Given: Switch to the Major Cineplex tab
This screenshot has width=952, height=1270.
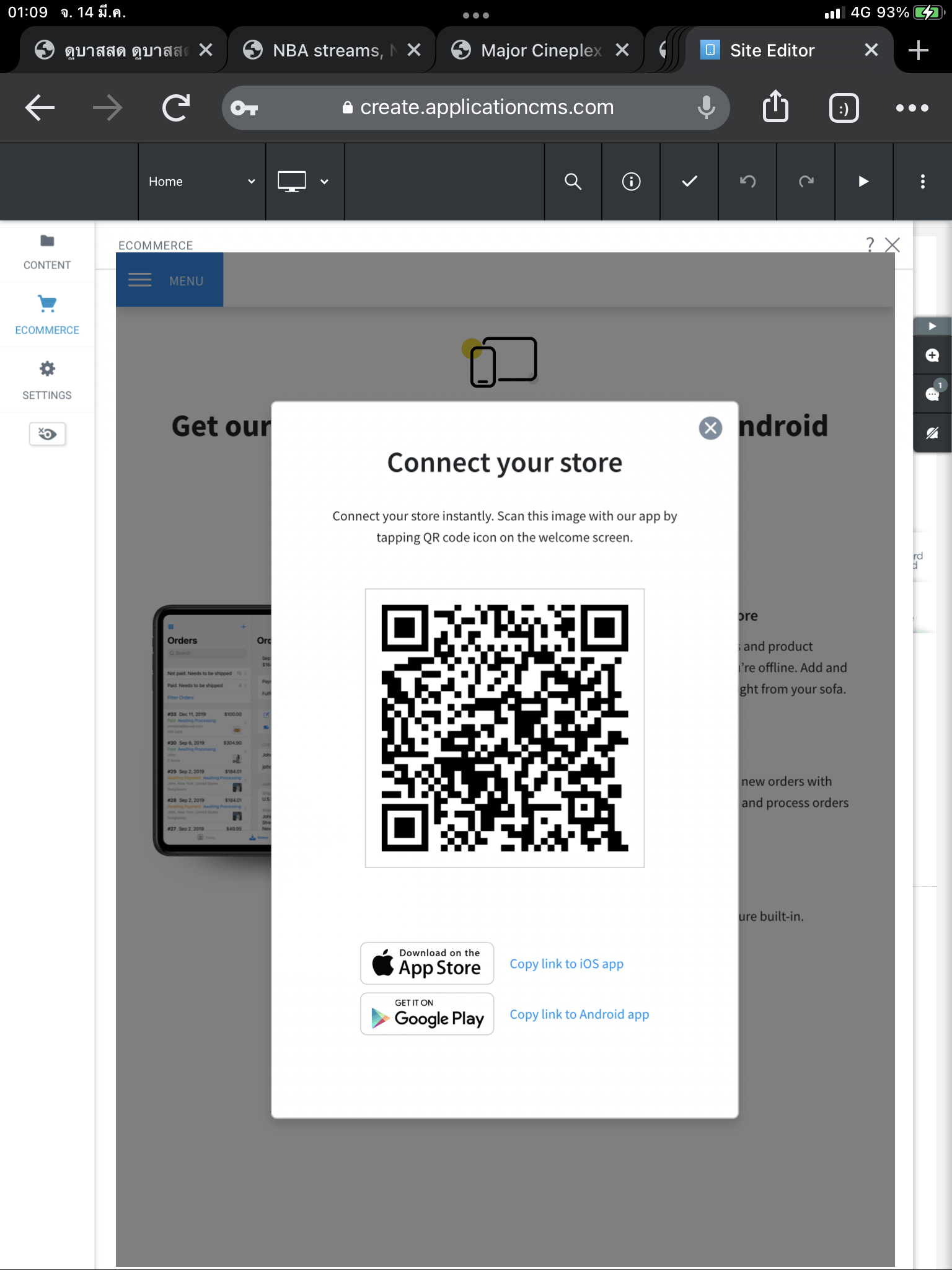Looking at the screenshot, I should click(540, 50).
